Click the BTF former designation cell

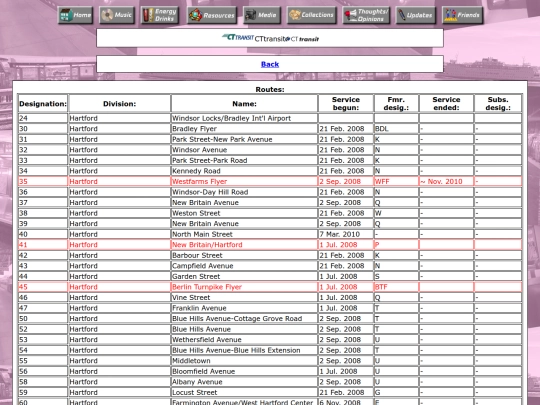[396, 287]
